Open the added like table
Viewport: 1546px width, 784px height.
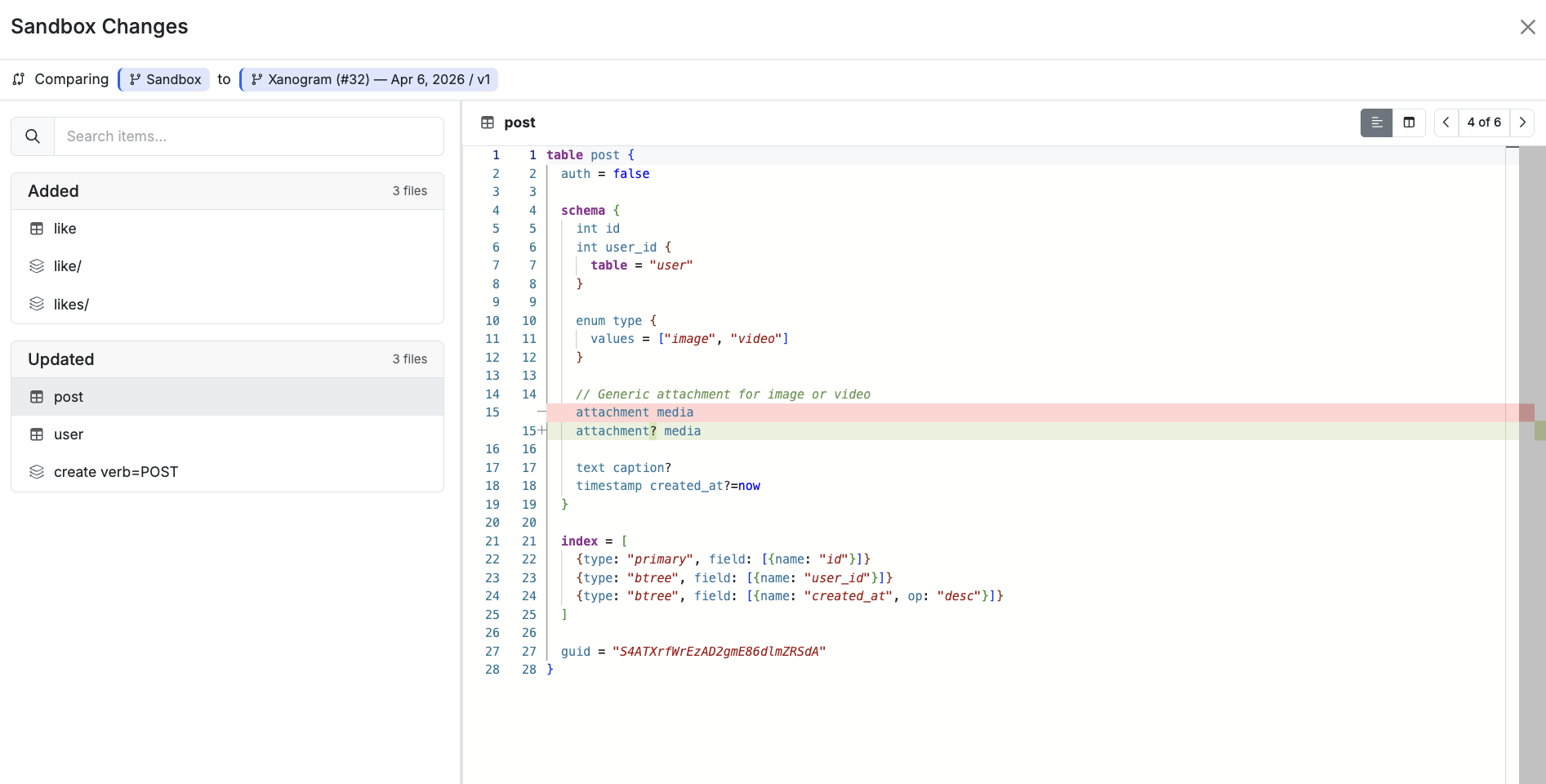point(227,229)
